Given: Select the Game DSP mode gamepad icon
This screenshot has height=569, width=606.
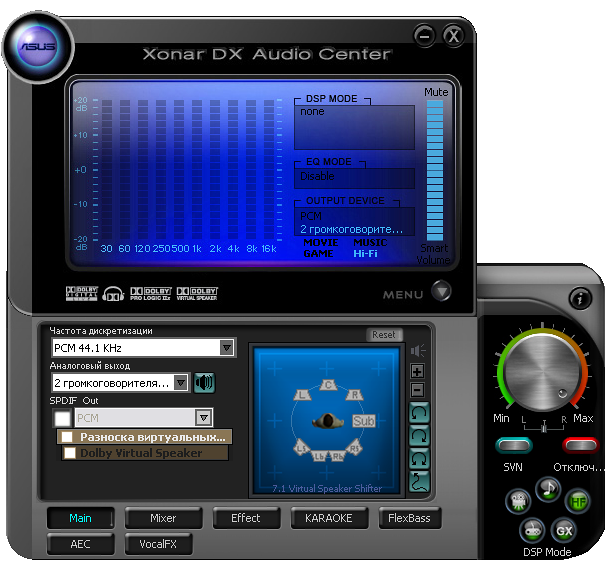Looking at the screenshot, I should pos(532,531).
